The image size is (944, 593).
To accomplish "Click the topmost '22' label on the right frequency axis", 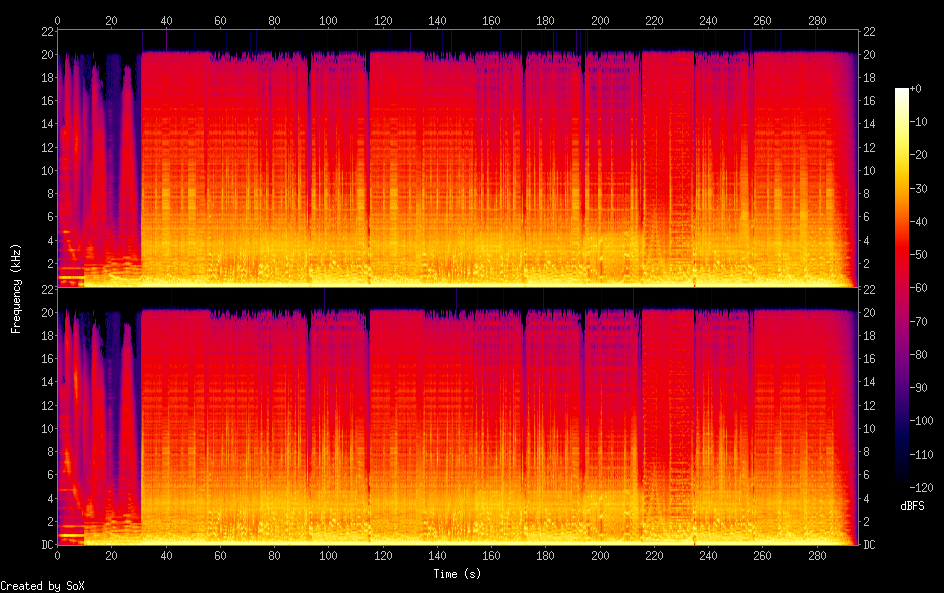I will [x=870, y=30].
